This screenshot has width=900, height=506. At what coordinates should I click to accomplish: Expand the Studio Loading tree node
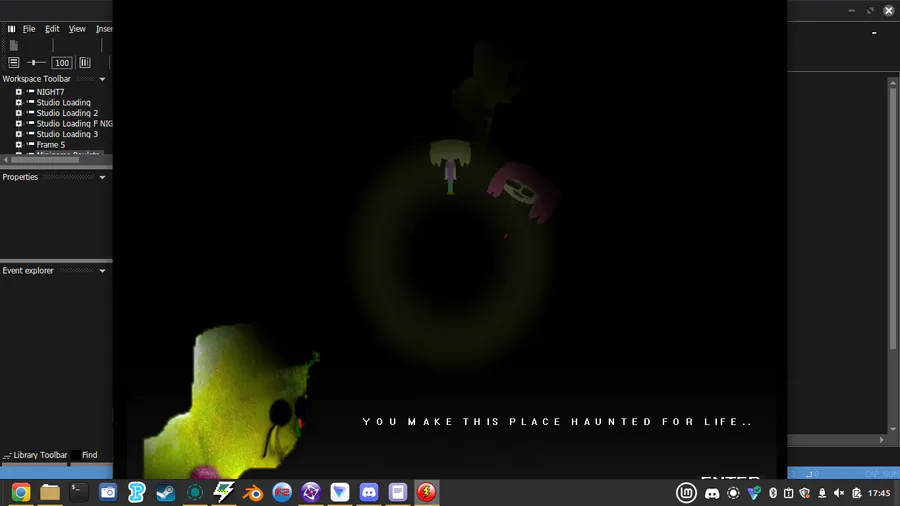(18, 102)
